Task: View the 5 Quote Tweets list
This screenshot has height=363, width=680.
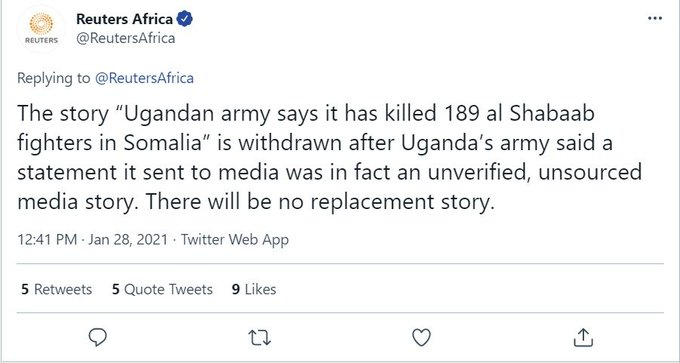Action: tap(162, 289)
